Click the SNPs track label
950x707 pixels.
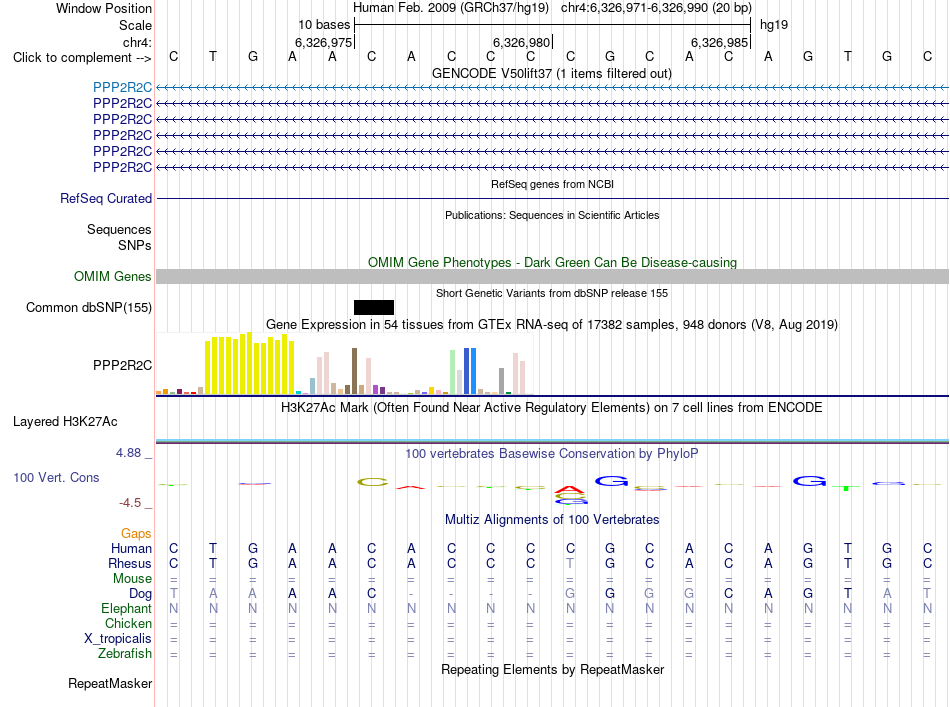[x=135, y=245]
